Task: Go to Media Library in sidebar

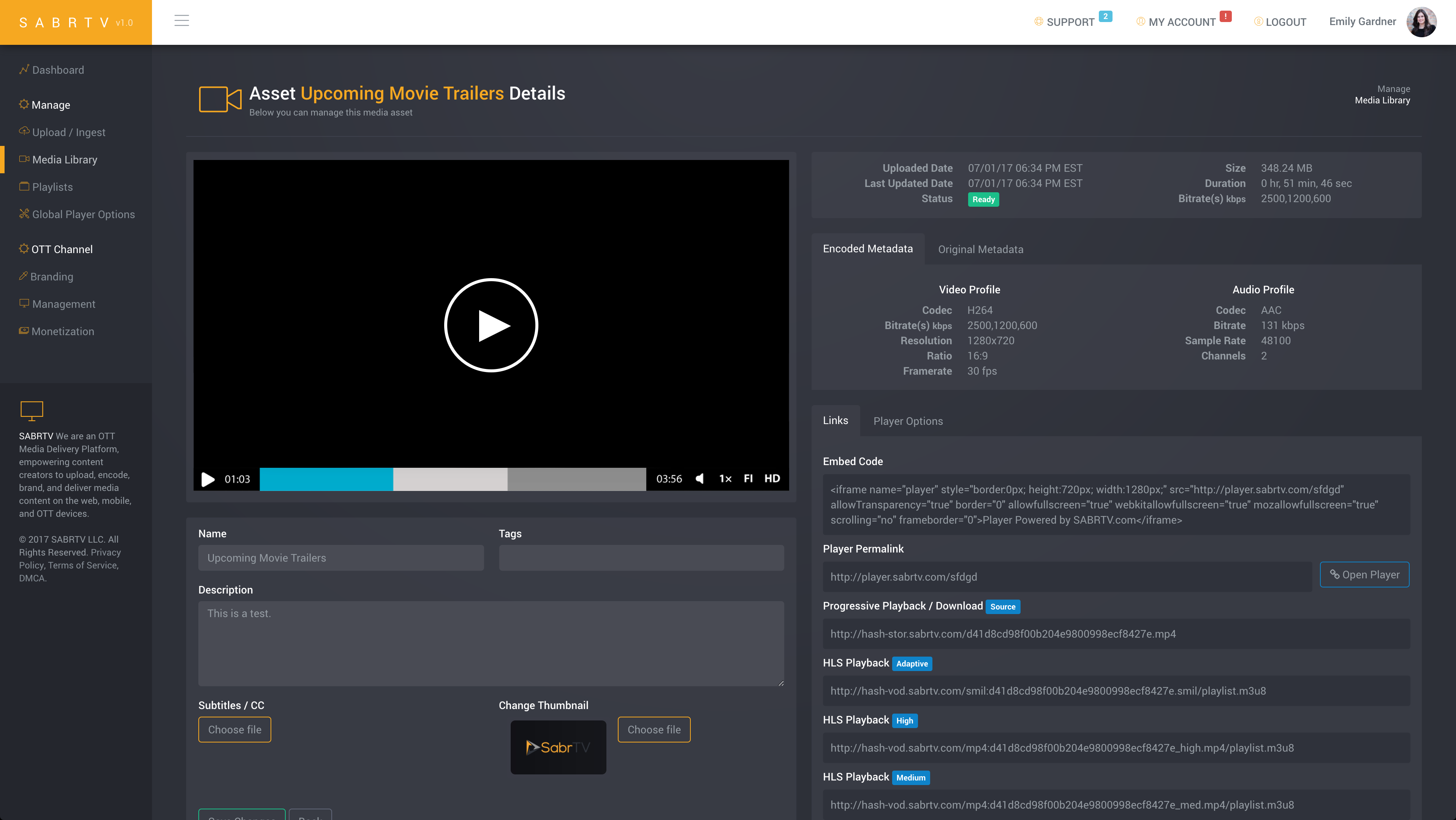Action: [65, 160]
